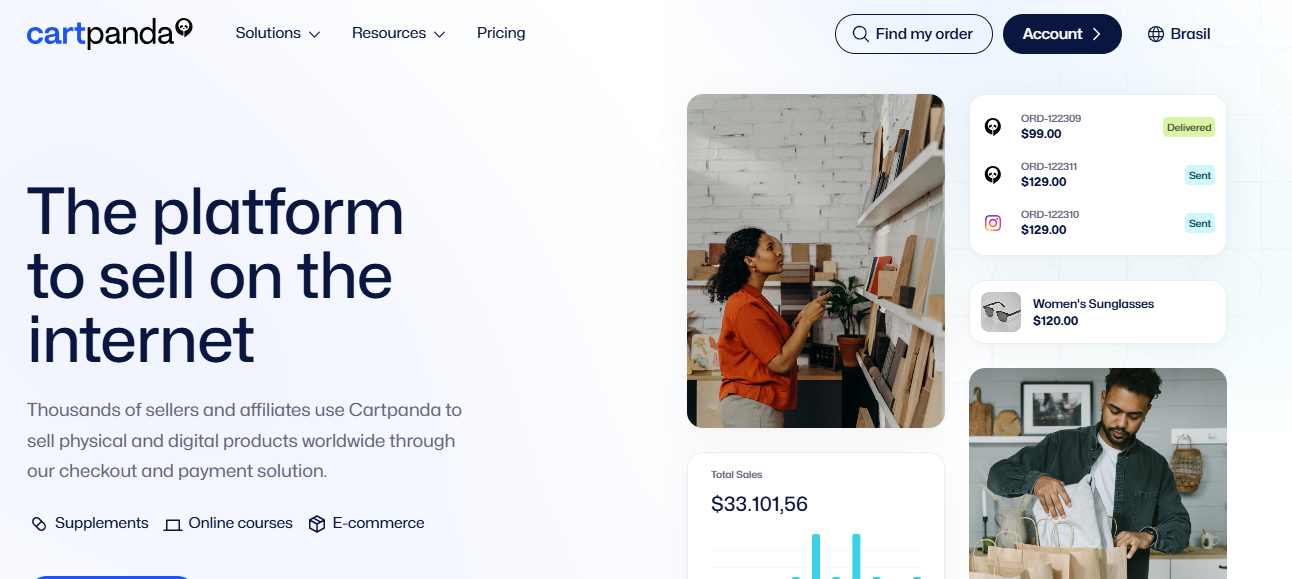The height and width of the screenshot is (579, 1292).
Task: Click the Online courses laptop icon
Action: pos(173,524)
